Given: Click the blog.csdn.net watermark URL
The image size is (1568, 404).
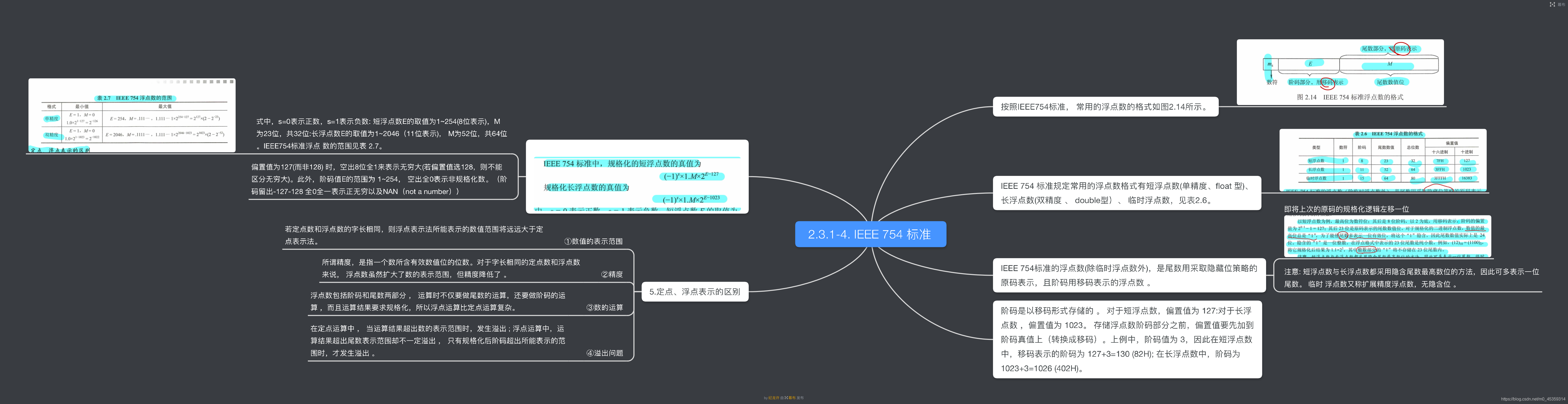Looking at the screenshot, I should tap(1533, 399).
